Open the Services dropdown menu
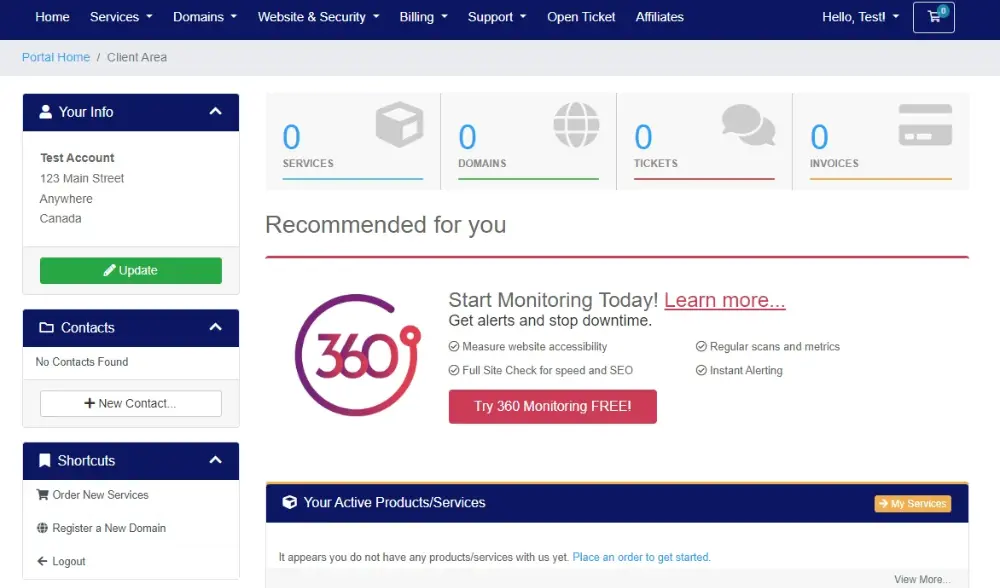 click(121, 17)
